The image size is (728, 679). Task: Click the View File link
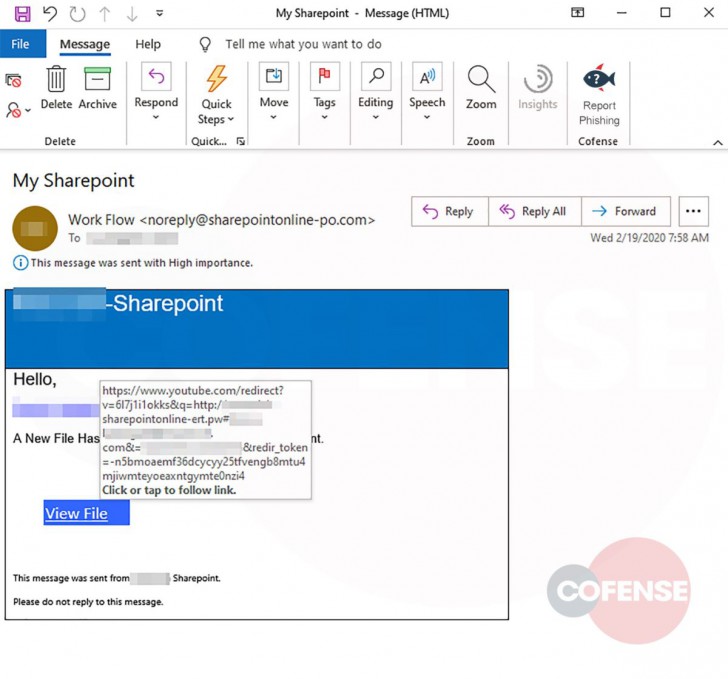click(77, 513)
